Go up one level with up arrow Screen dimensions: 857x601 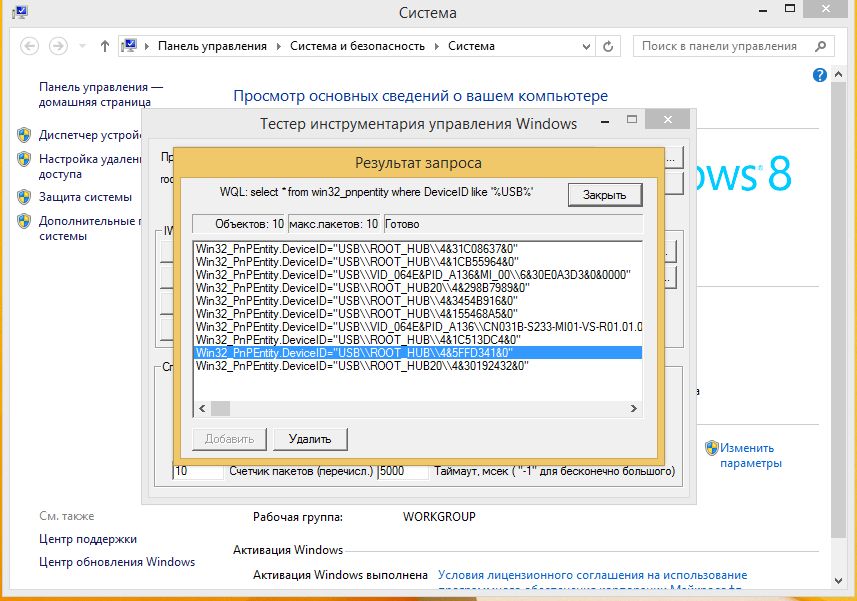coord(104,46)
